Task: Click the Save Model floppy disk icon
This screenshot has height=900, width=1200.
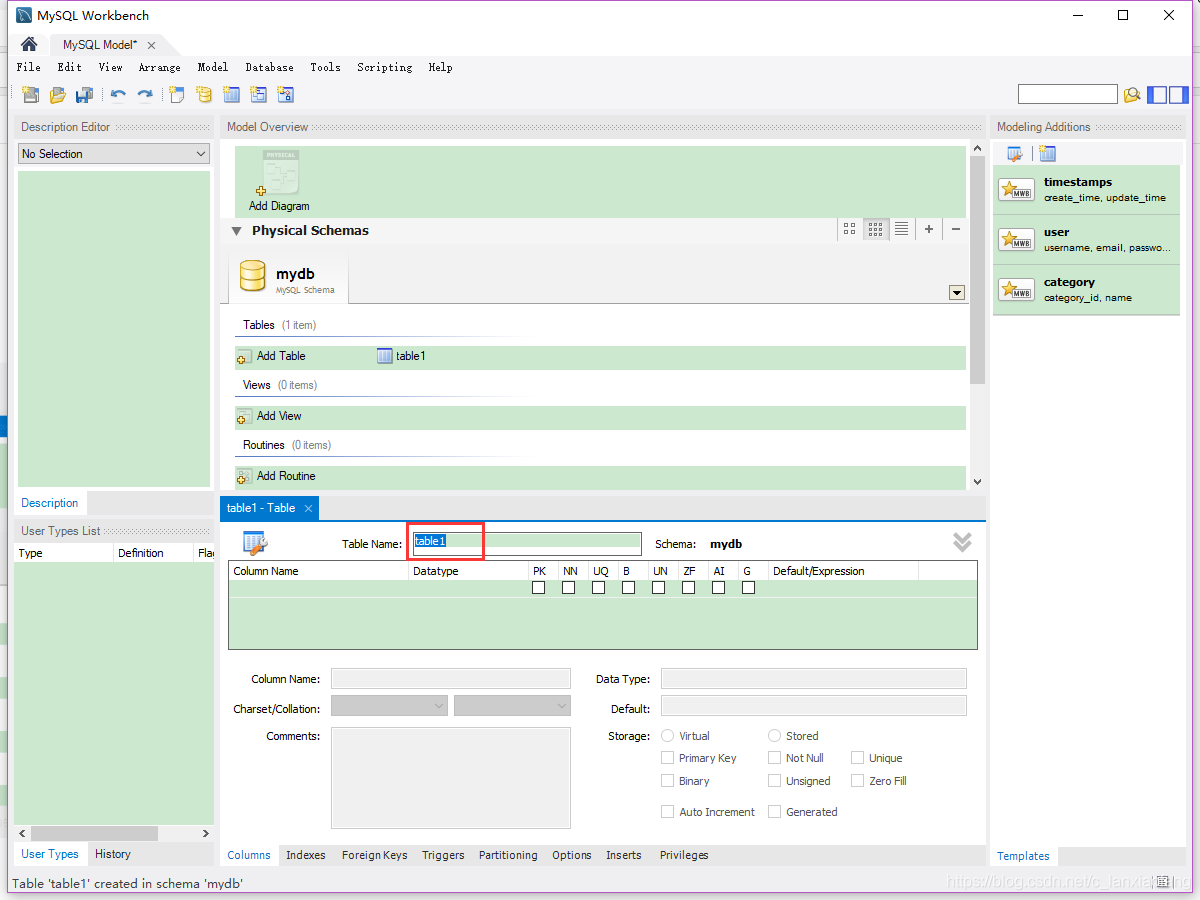Action: pyautogui.click(x=85, y=95)
